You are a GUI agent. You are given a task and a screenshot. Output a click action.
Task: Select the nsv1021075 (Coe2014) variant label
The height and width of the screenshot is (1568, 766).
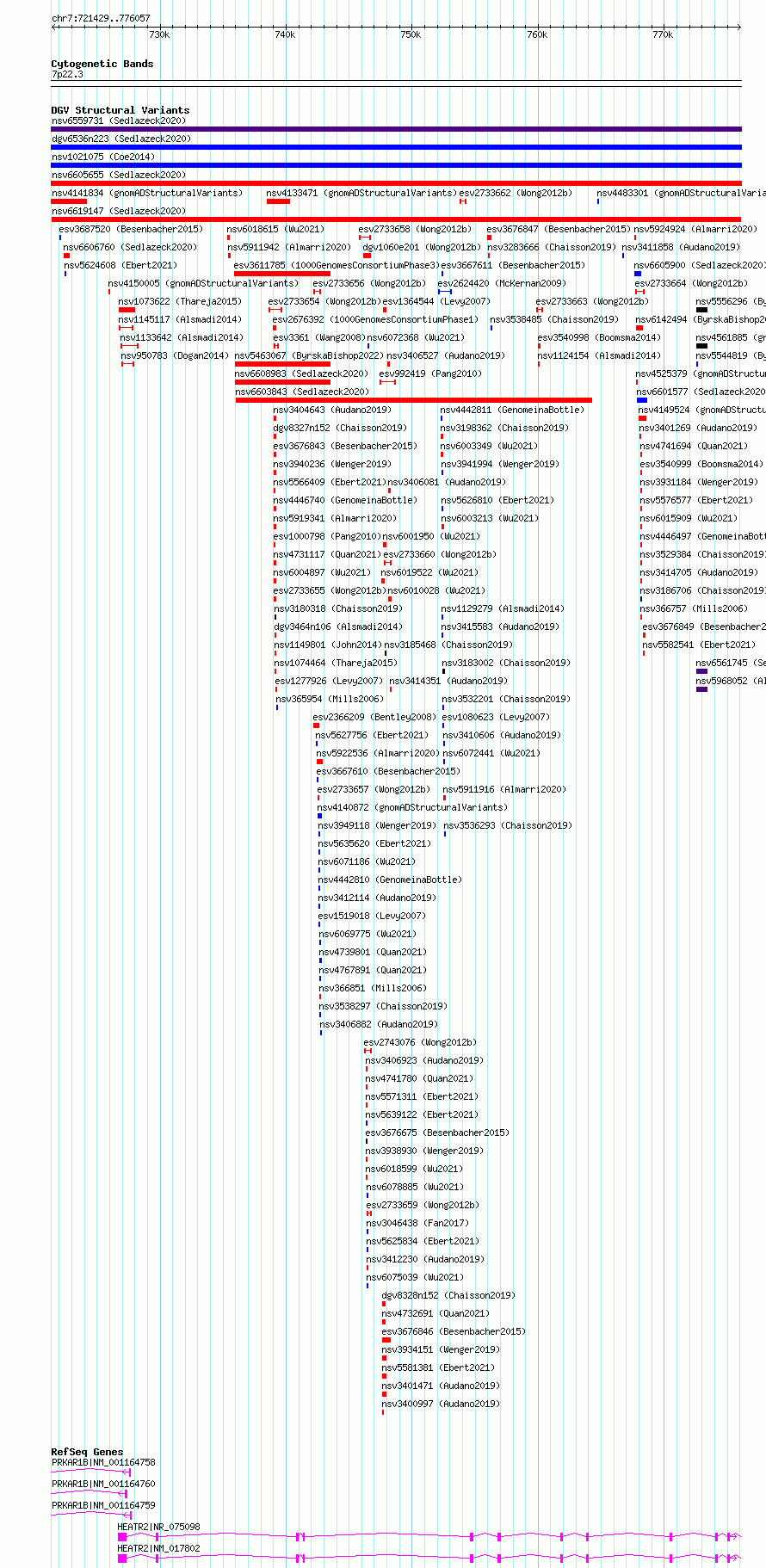(x=103, y=157)
